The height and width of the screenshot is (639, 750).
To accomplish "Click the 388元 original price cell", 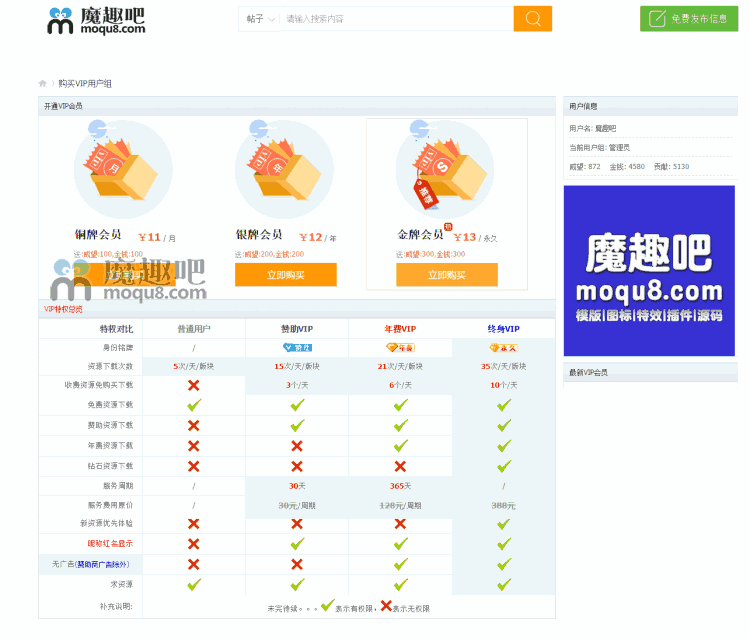I will coord(503,506).
